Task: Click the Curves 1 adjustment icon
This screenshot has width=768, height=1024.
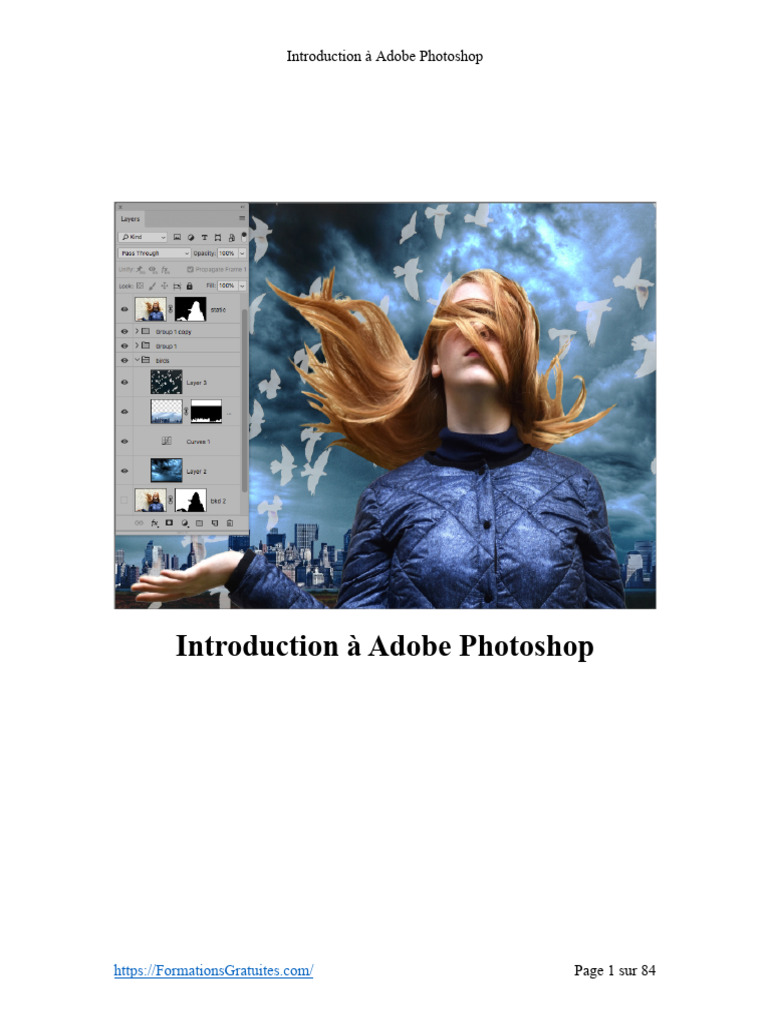Action: (167, 441)
